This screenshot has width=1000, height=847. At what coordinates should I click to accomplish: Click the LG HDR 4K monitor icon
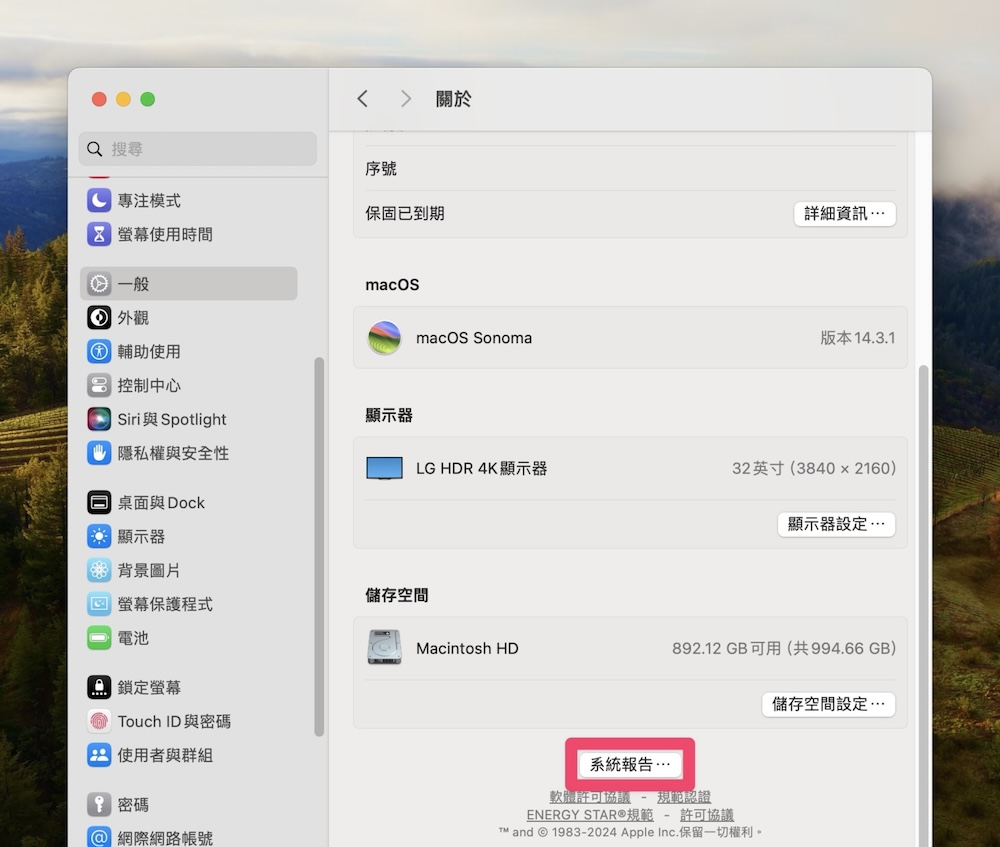click(384, 468)
